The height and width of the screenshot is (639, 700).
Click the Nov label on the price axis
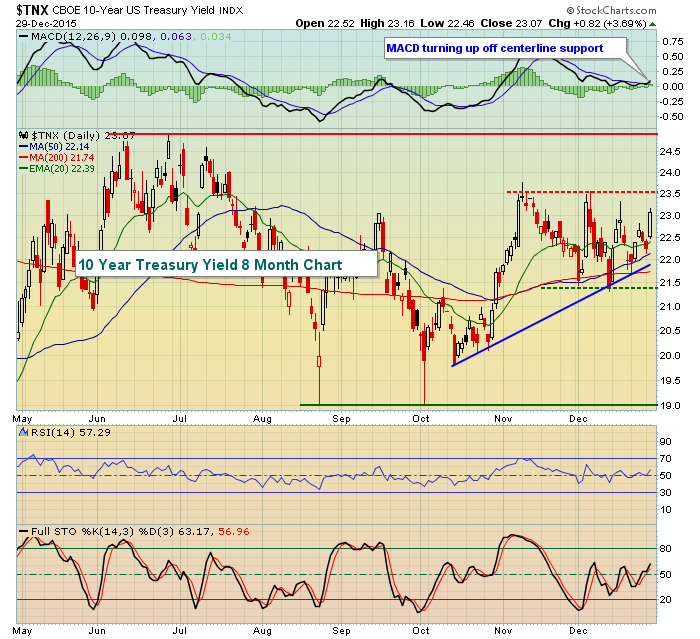[503, 419]
